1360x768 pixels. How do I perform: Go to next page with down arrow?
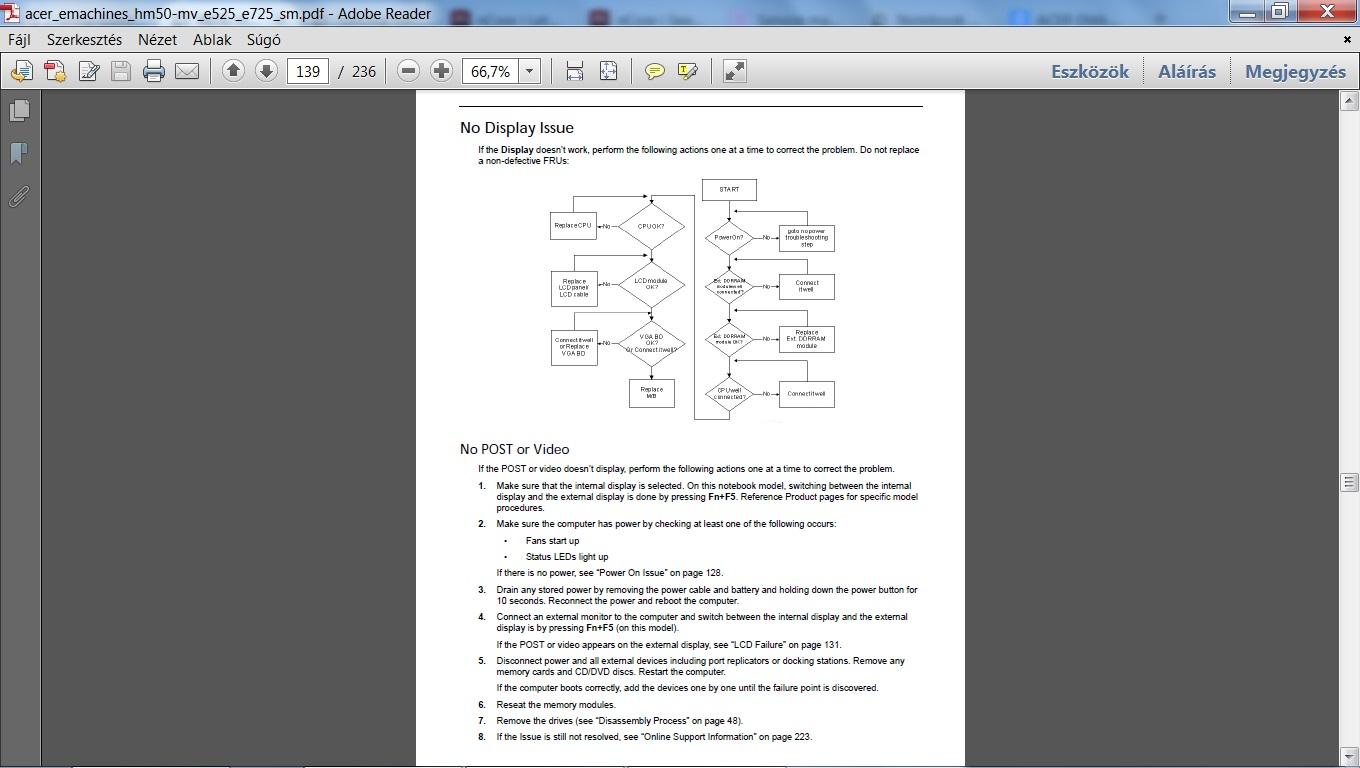266,71
